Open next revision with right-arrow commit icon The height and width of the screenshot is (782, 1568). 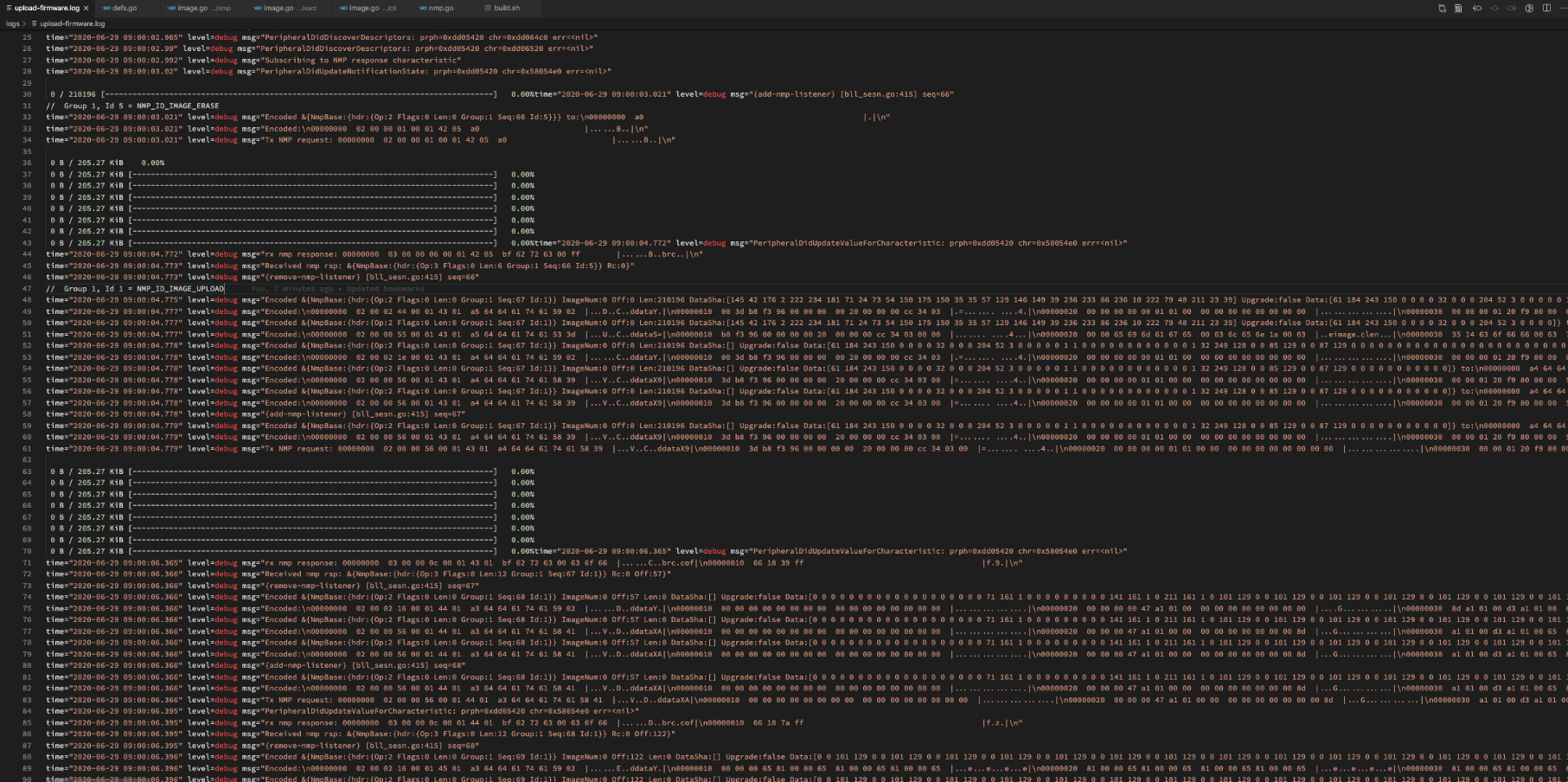click(x=1511, y=8)
